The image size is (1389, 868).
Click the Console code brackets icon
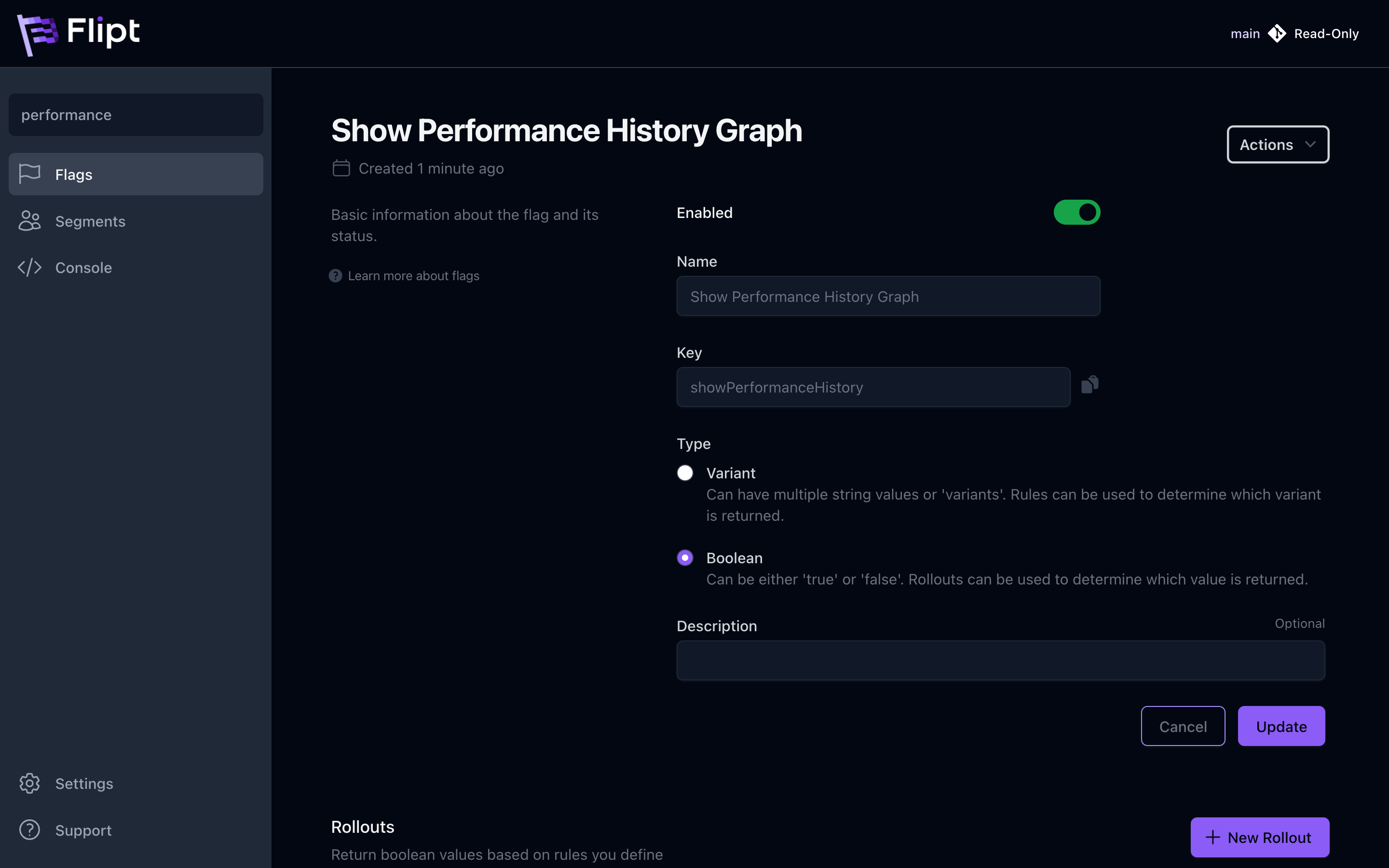point(30,268)
